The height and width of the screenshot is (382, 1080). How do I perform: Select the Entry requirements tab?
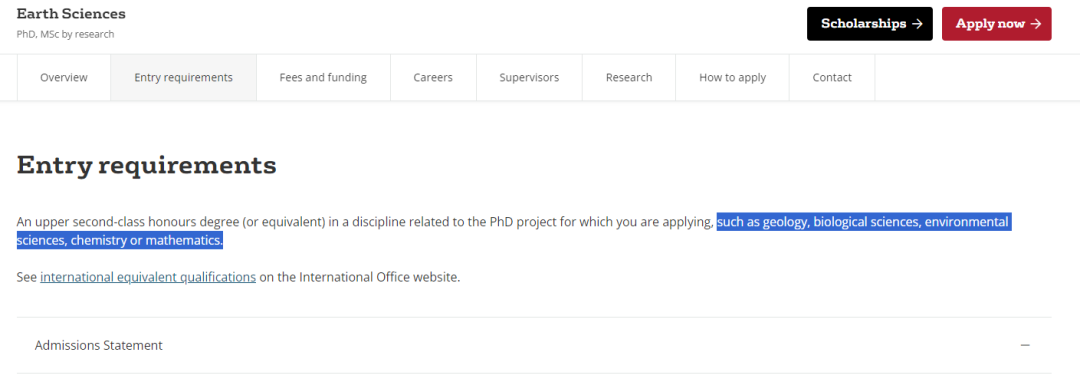click(x=183, y=77)
